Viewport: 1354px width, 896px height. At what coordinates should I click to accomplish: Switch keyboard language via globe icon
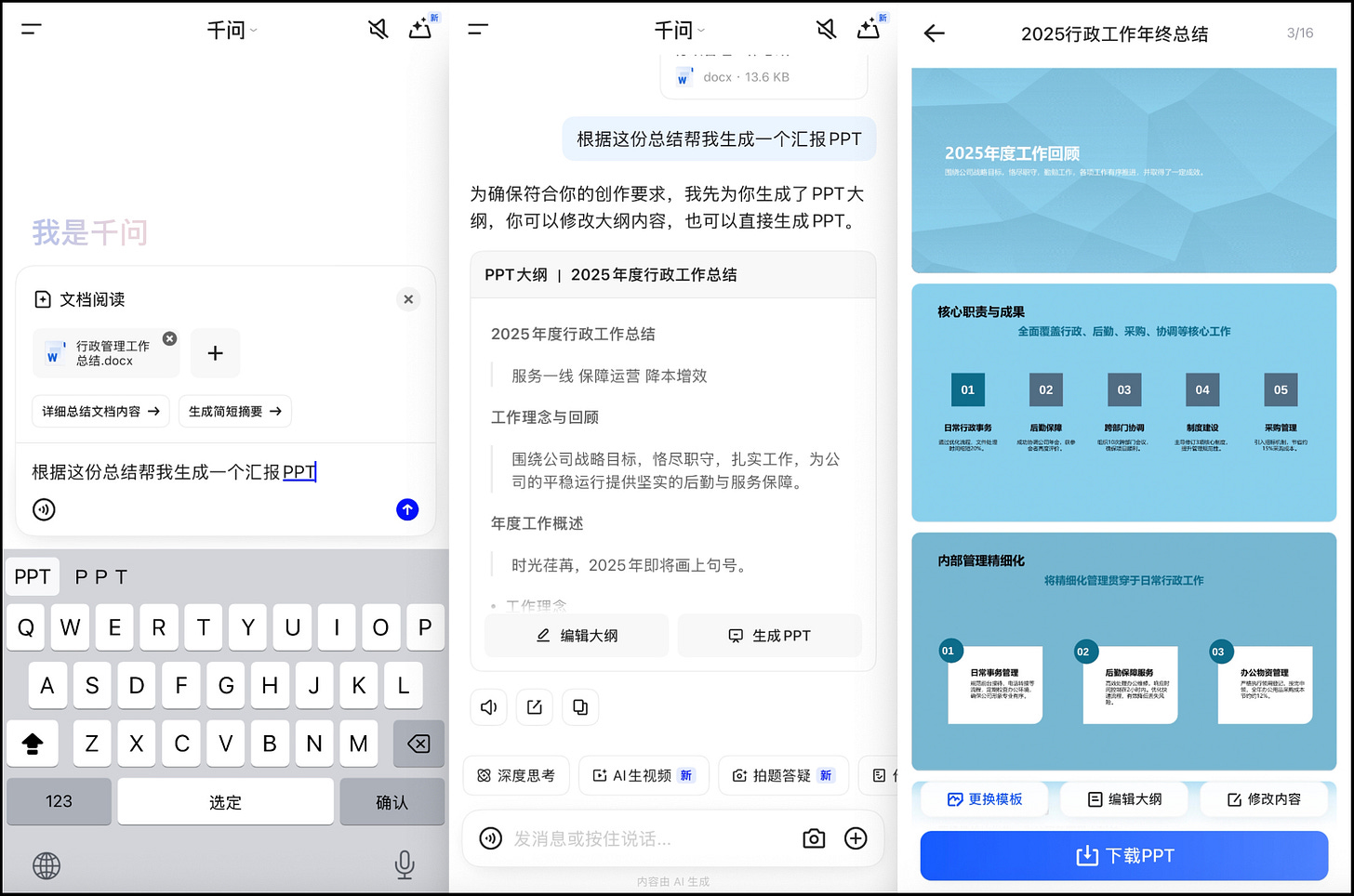click(46, 865)
